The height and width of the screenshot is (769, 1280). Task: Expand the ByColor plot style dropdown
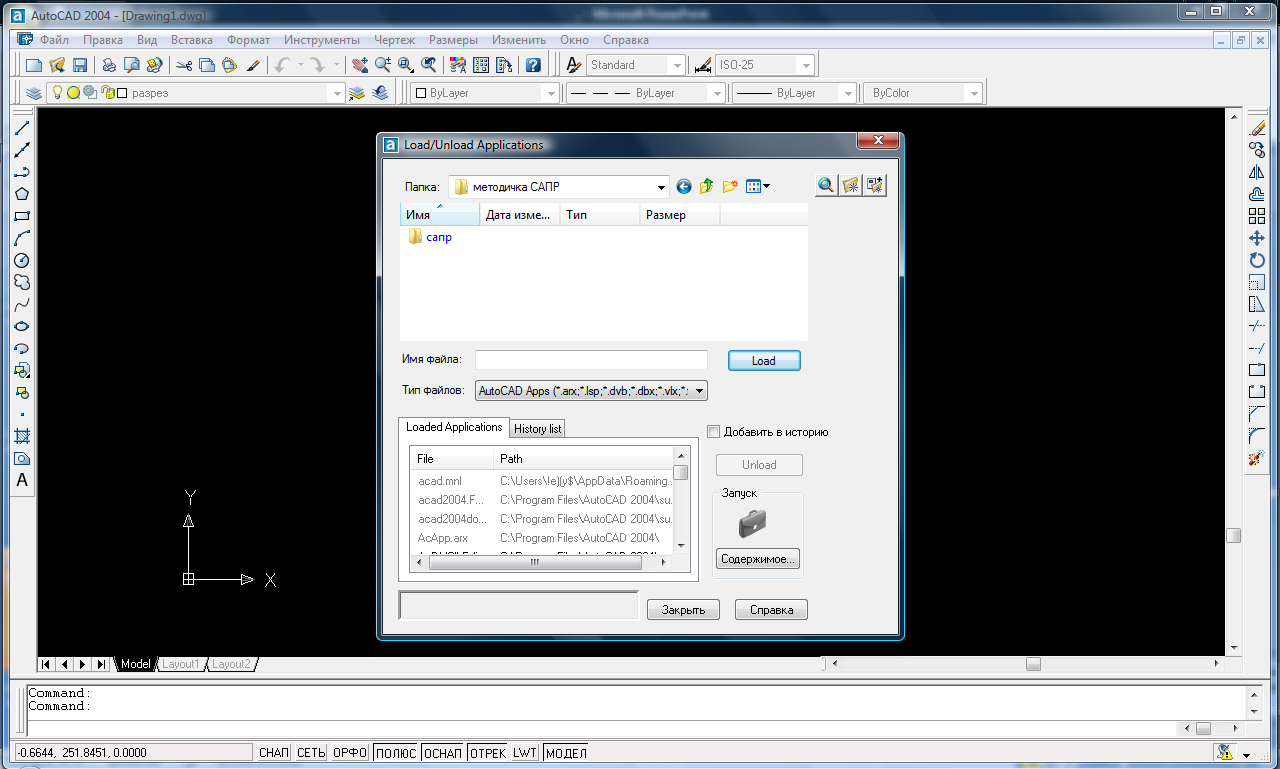[x=973, y=93]
